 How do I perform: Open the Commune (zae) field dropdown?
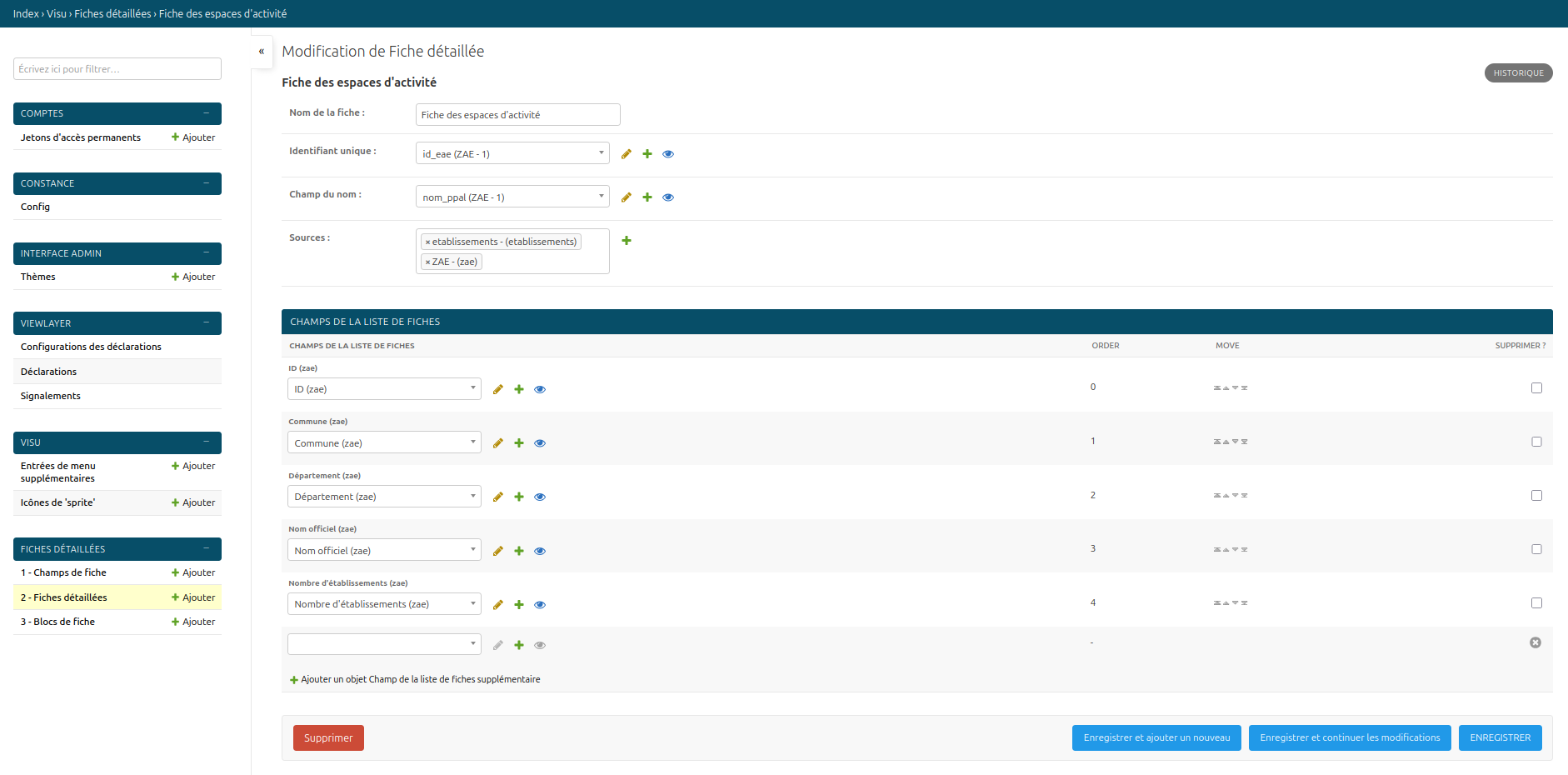point(384,442)
